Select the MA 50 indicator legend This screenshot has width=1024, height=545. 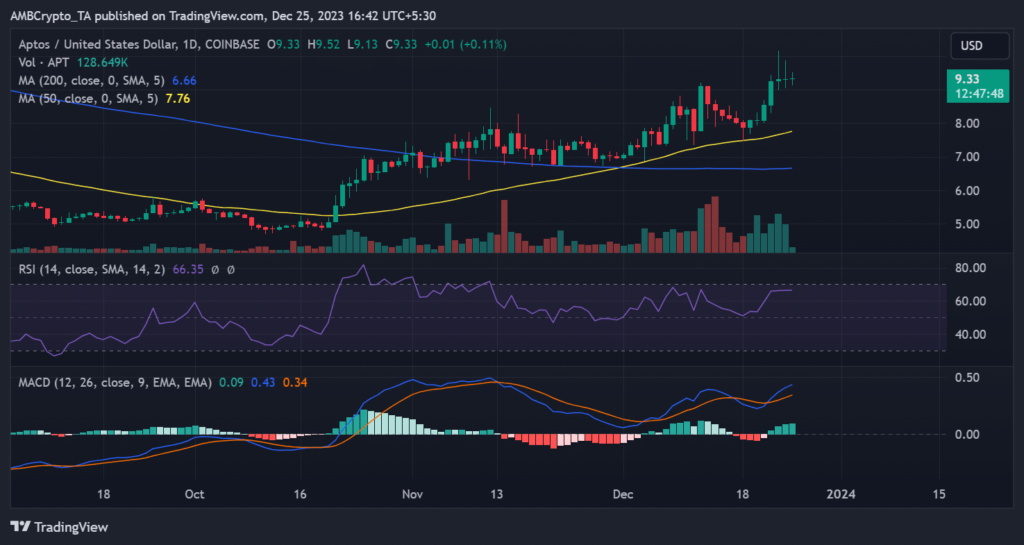coord(86,97)
